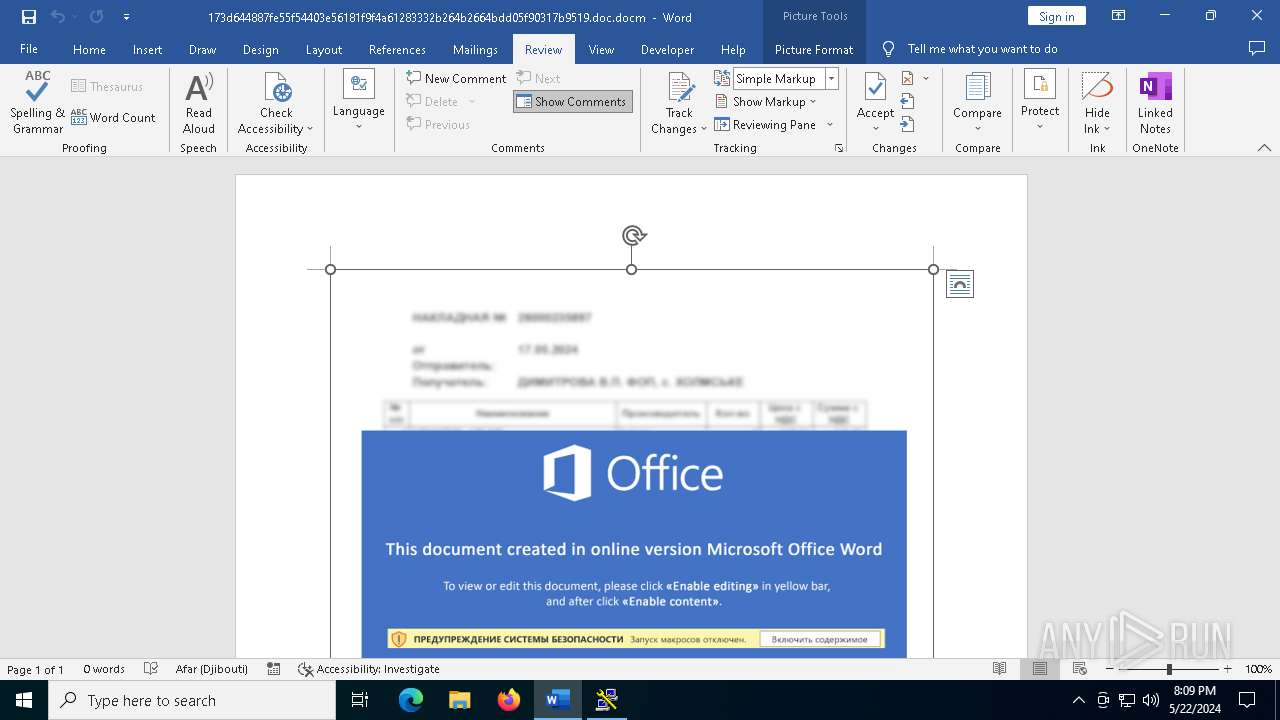Click the Office banner image in document
1280x720 pixels.
click(634, 544)
